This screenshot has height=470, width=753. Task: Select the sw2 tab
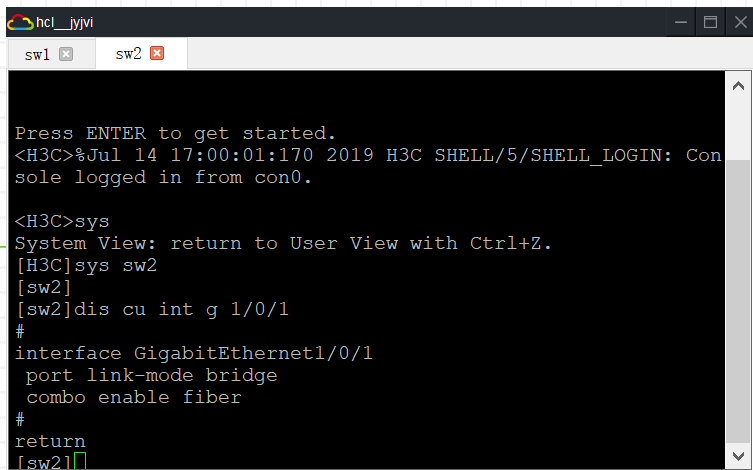coord(128,54)
